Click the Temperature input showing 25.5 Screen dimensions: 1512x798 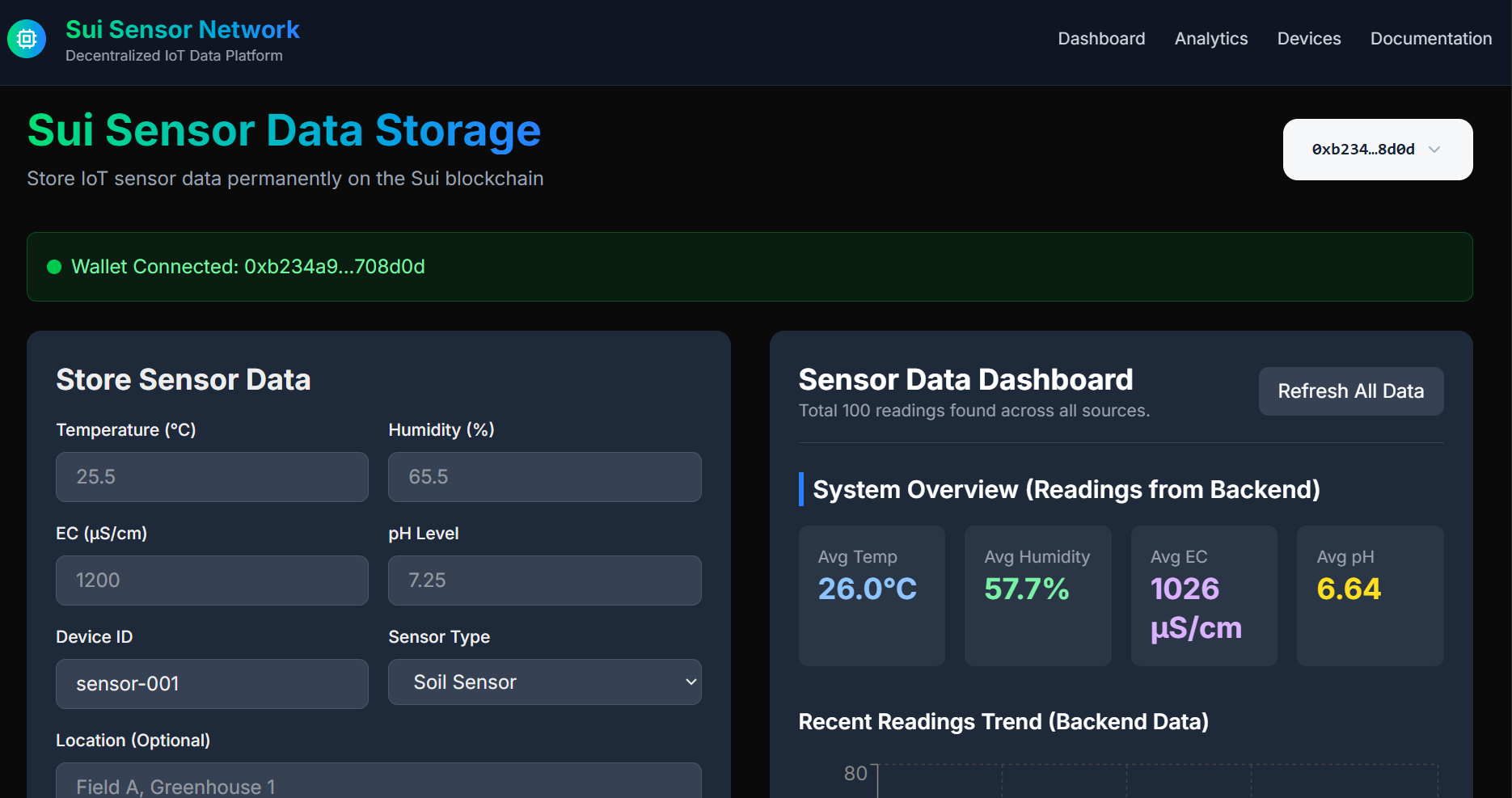tap(211, 476)
